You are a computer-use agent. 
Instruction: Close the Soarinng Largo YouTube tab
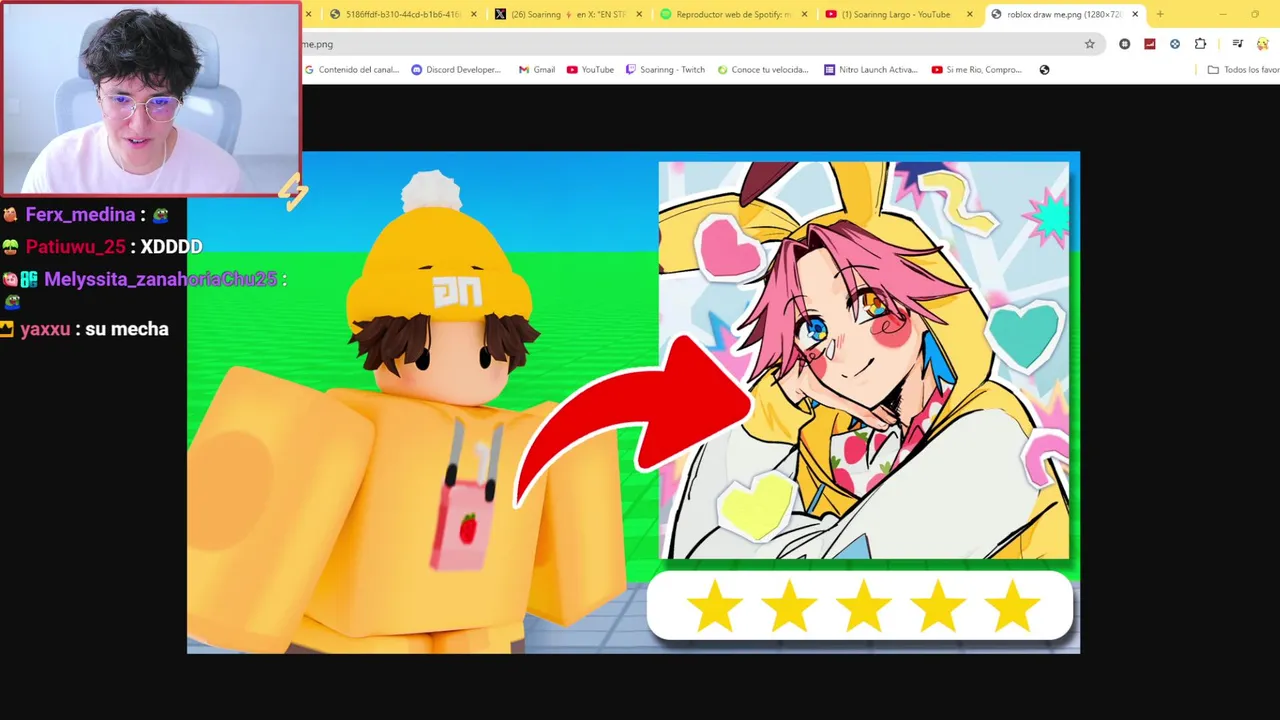(x=969, y=14)
